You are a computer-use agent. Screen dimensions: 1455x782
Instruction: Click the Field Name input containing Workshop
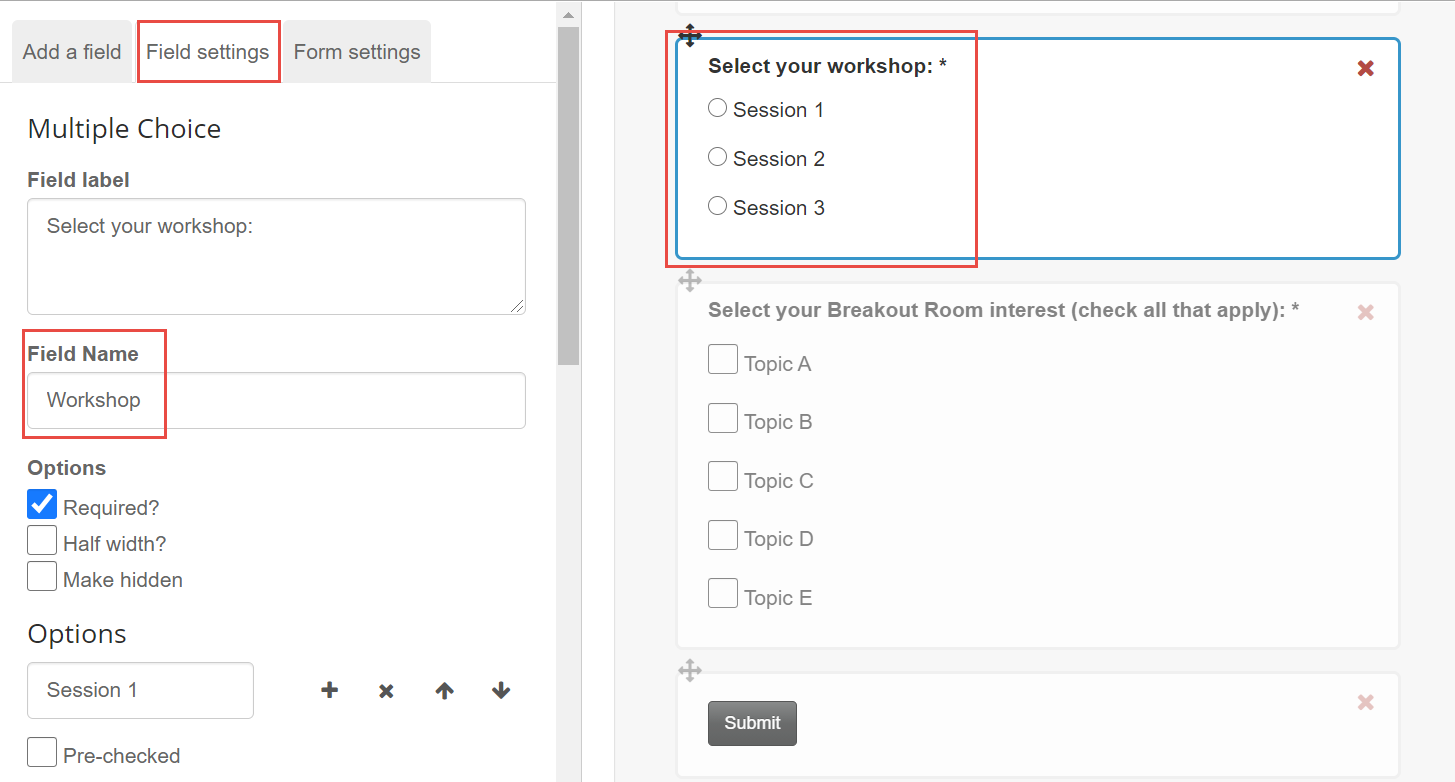[x=276, y=400]
